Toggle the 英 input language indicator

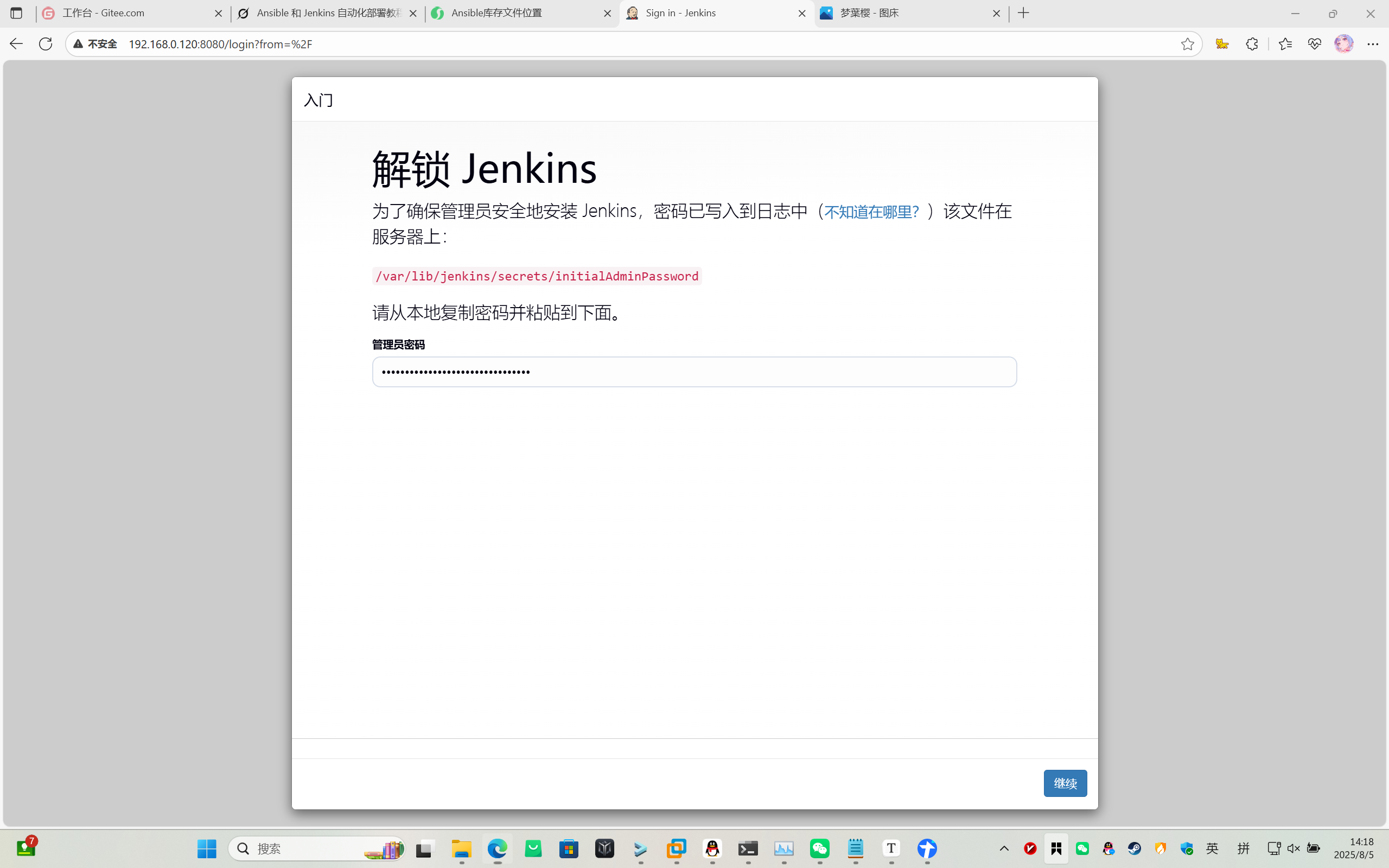coord(1212,848)
